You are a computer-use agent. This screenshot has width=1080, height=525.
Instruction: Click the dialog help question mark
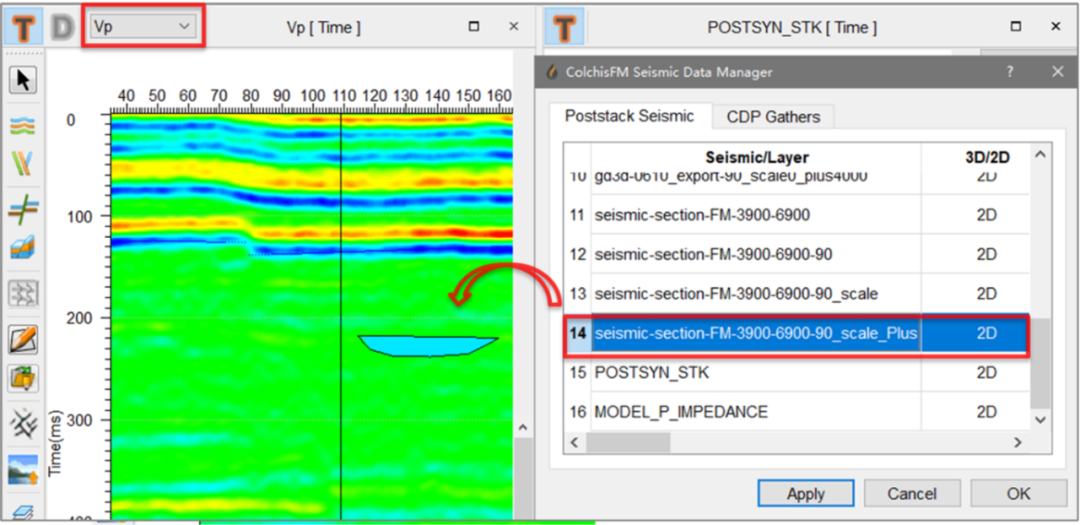[1011, 72]
